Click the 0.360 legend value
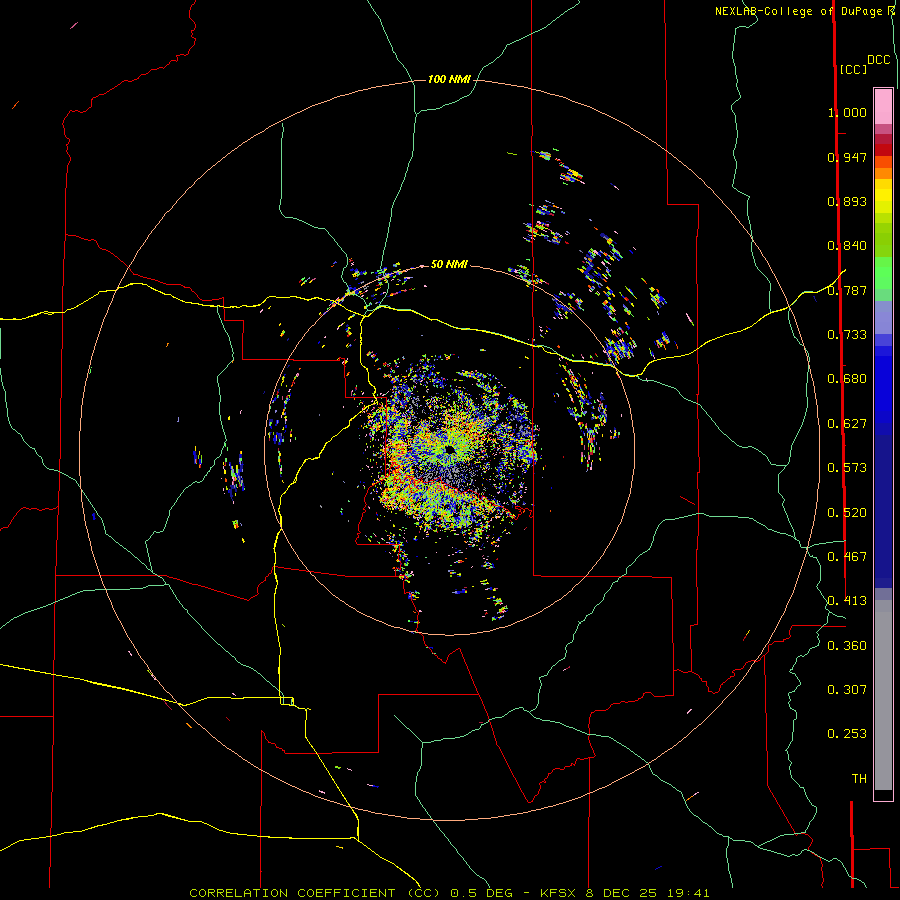900x900 pixels. pos(847,646)
